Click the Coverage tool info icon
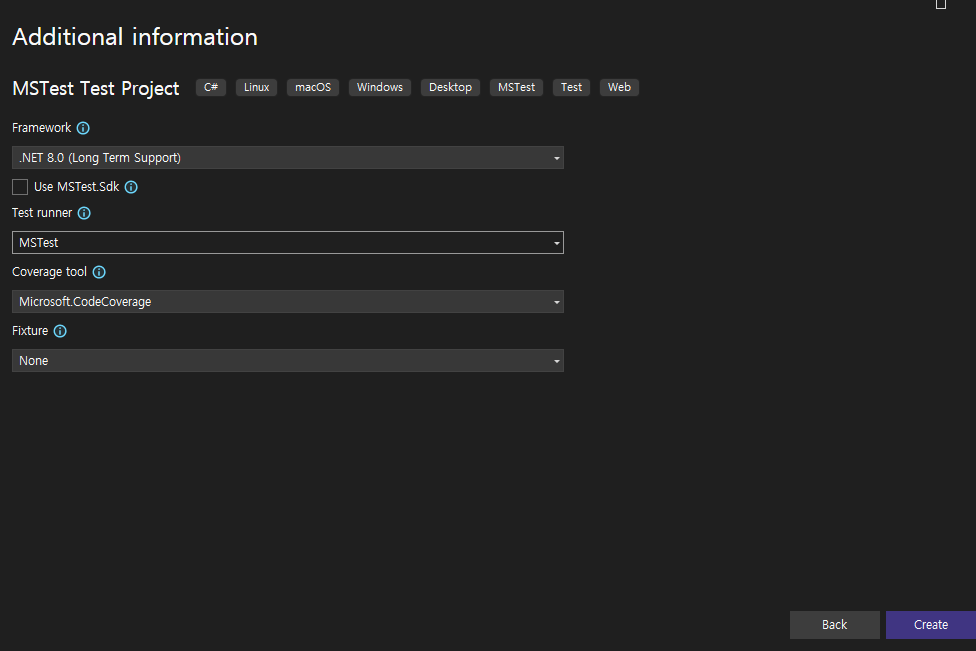The image size is (976, 651). [99, 272]
